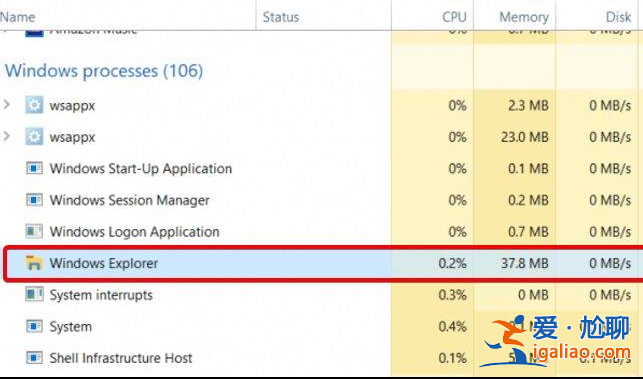Click the gear icon of the 23.0 MB wsappx
Screen dimensions: 643x379
point(34,137)
